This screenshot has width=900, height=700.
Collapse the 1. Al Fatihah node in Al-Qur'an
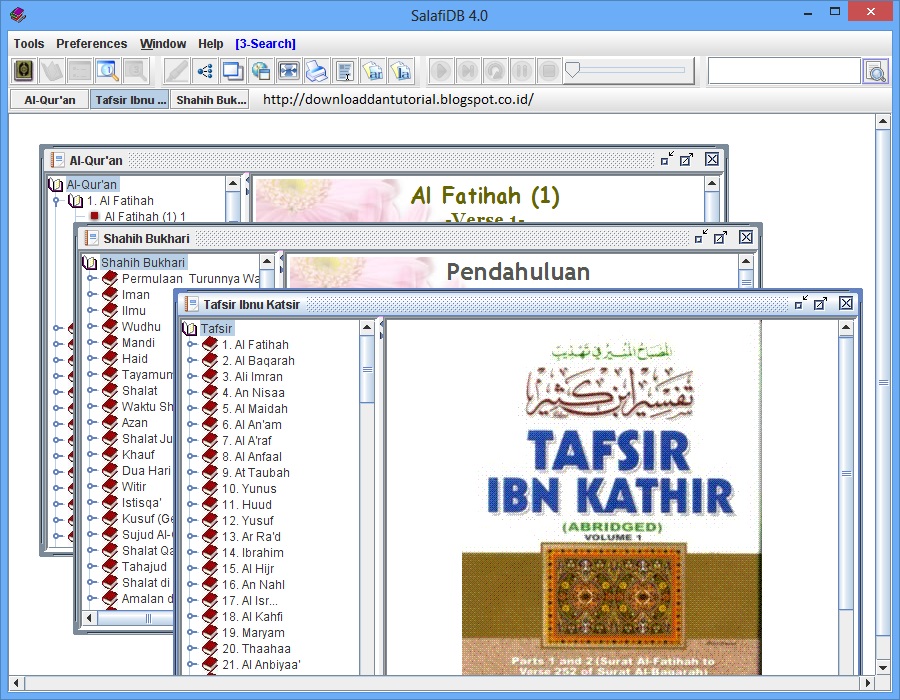56,201
